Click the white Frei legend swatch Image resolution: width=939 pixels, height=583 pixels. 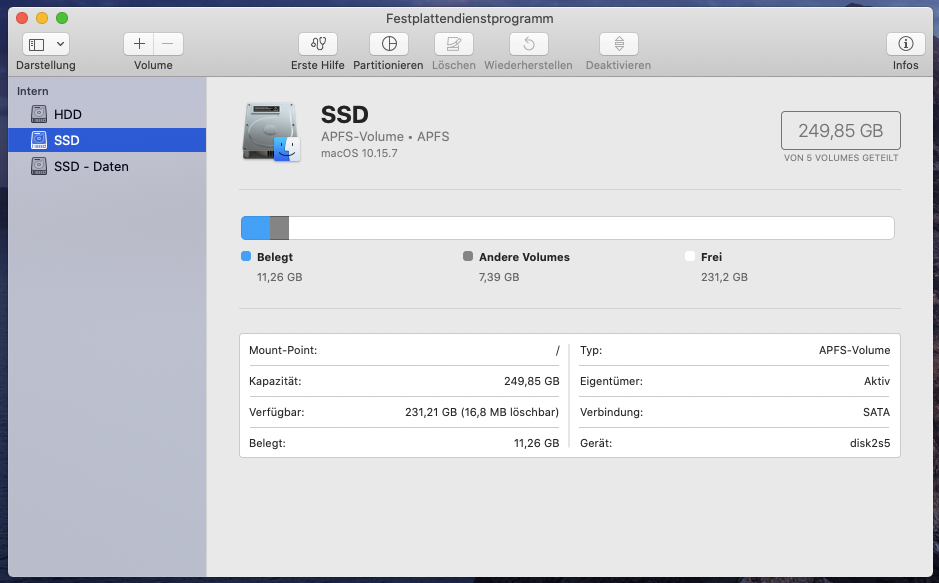(x=690, y=257)
